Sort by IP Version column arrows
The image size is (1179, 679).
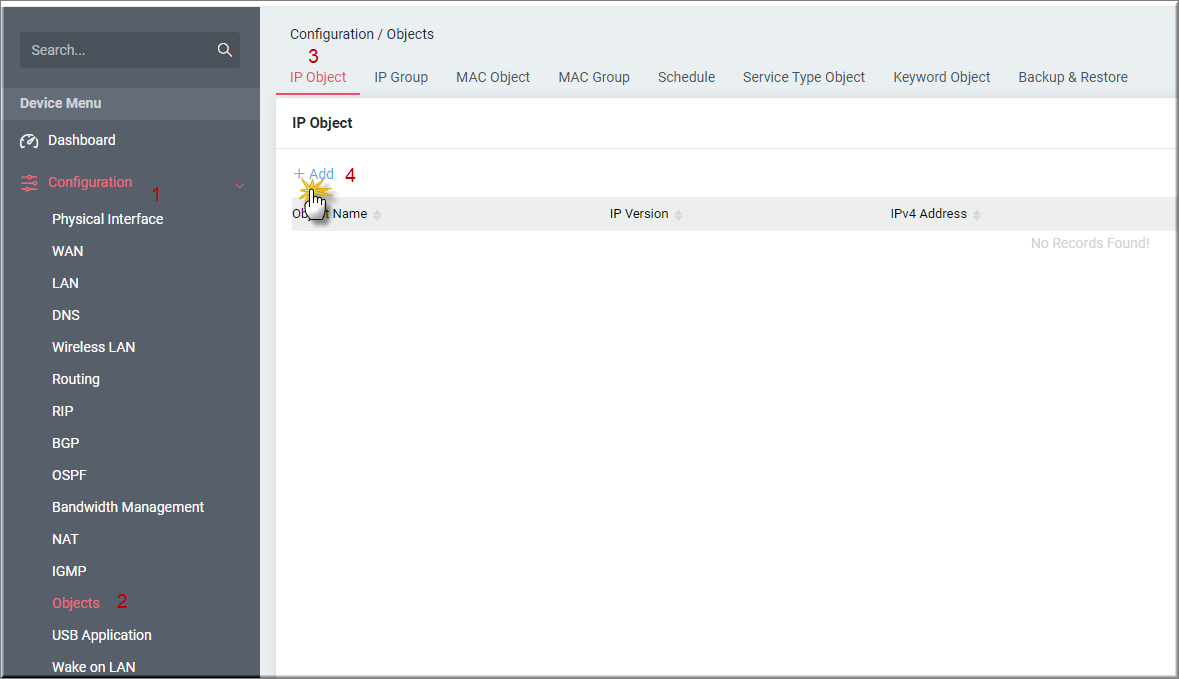point(678,215)
